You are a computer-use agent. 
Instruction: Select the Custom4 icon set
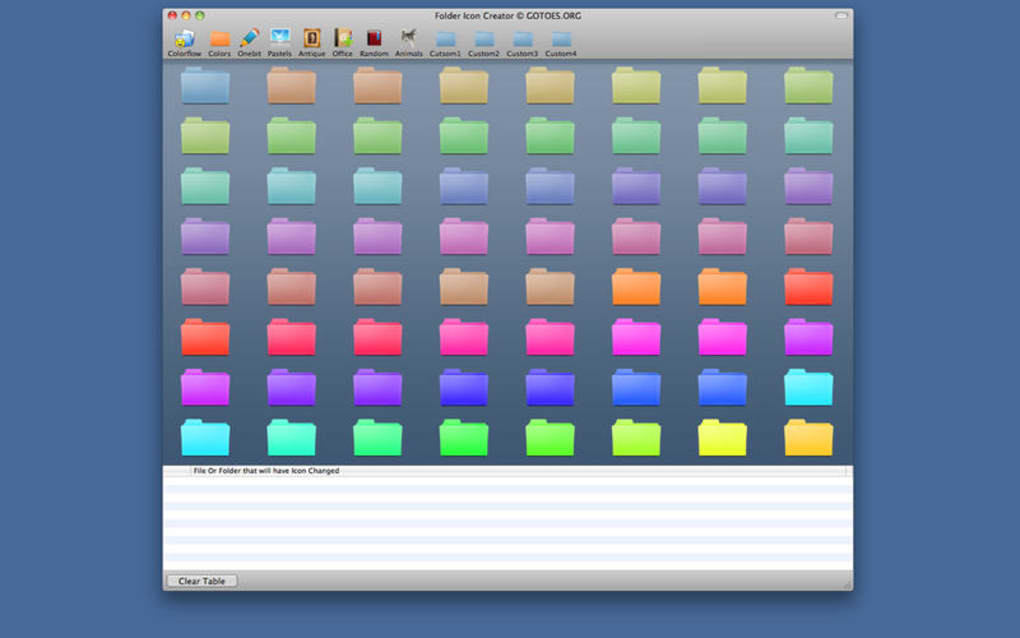pyautogui.click(x=560, y=38)
